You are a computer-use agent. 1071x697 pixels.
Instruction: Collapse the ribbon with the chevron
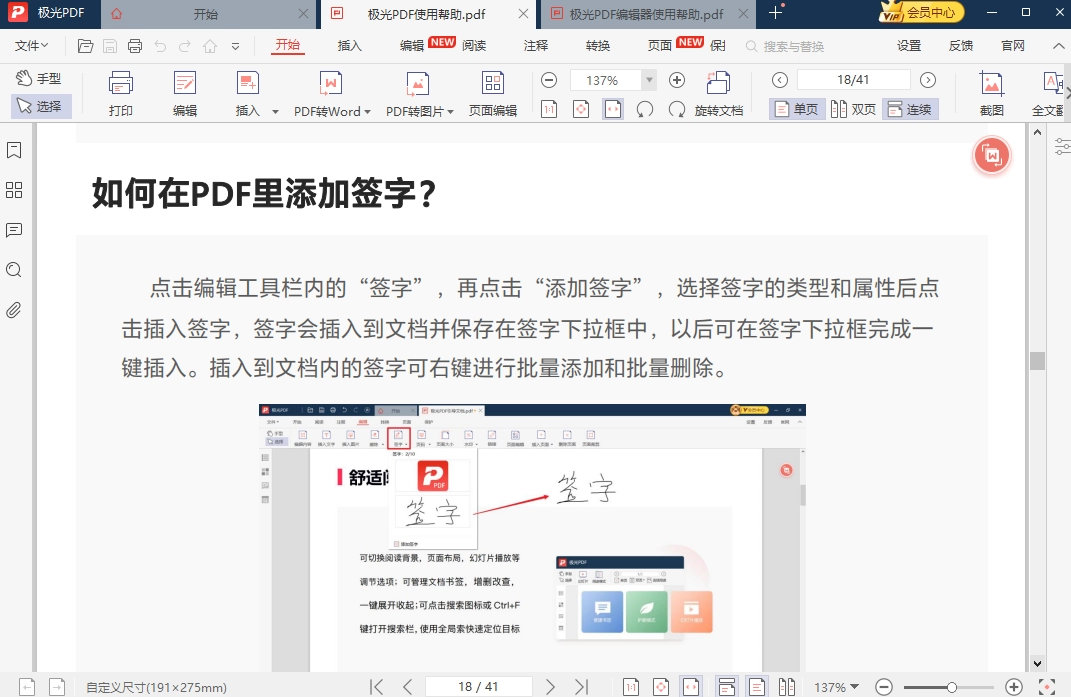[1058, 46]
